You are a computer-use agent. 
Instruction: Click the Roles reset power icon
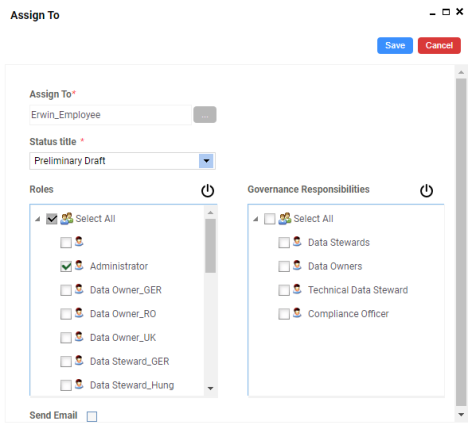pyautogui.click(x=207, y=190)
